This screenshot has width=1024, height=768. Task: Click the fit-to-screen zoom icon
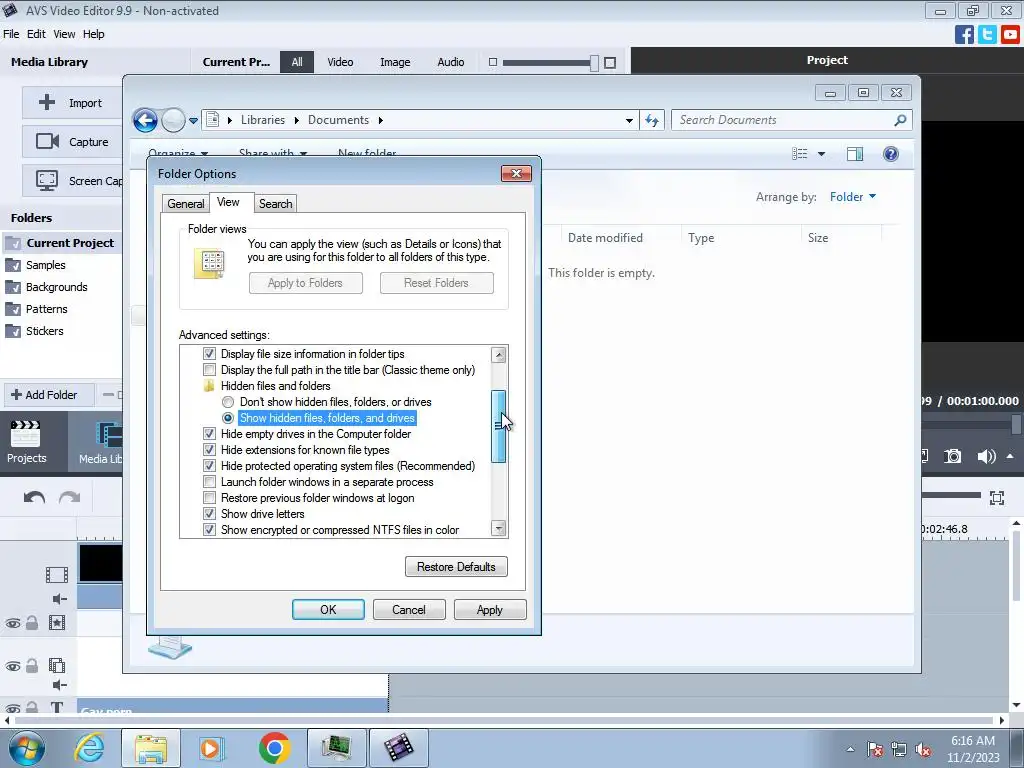point(997,498)
